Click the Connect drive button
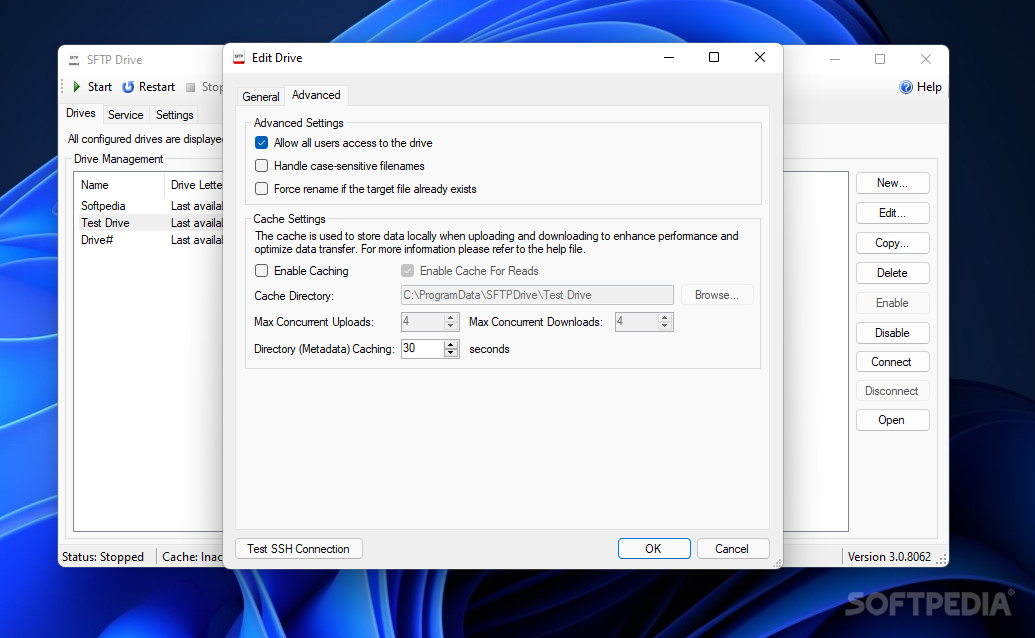Viewport: 1035px width, 638px height. [x=892, y=362]
